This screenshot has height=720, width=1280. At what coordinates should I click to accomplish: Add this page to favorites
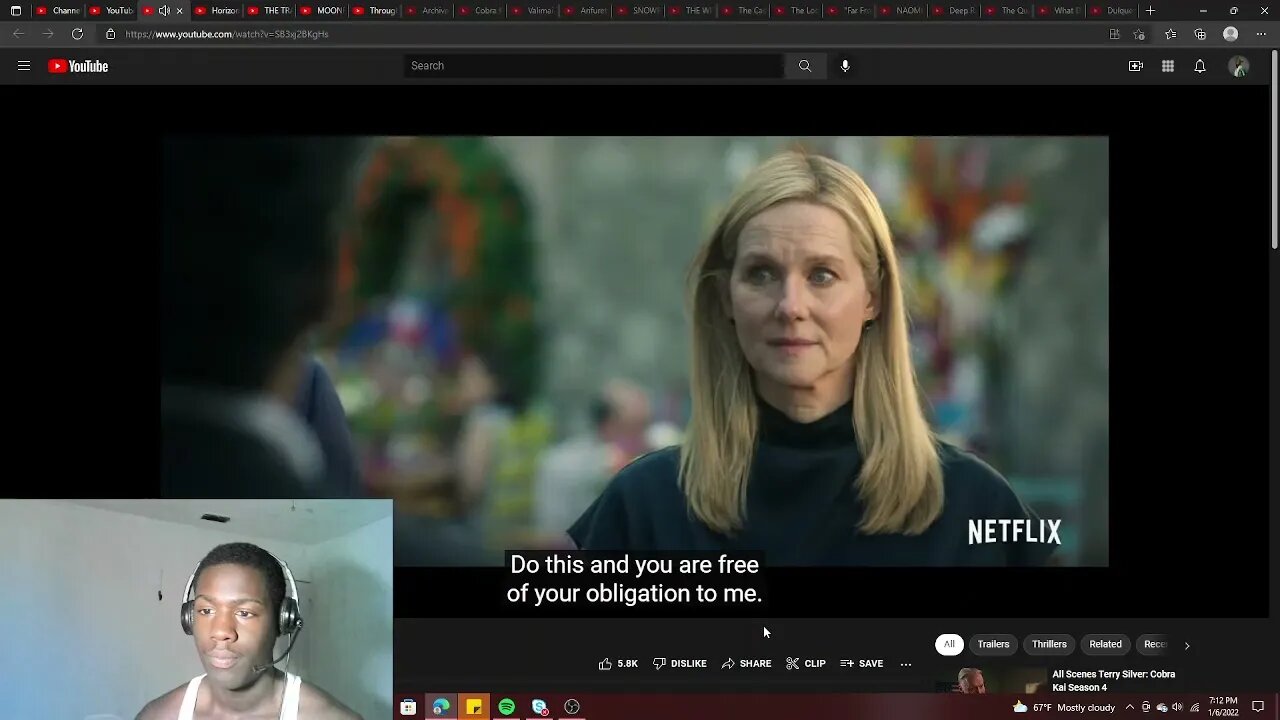[1139, 34]
